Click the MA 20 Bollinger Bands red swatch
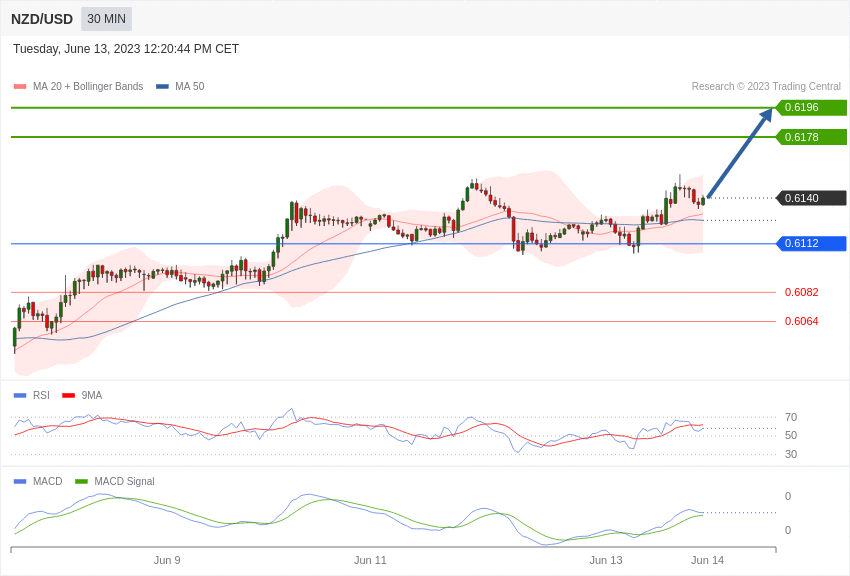The image size is (850, 576). click(20, 87)
